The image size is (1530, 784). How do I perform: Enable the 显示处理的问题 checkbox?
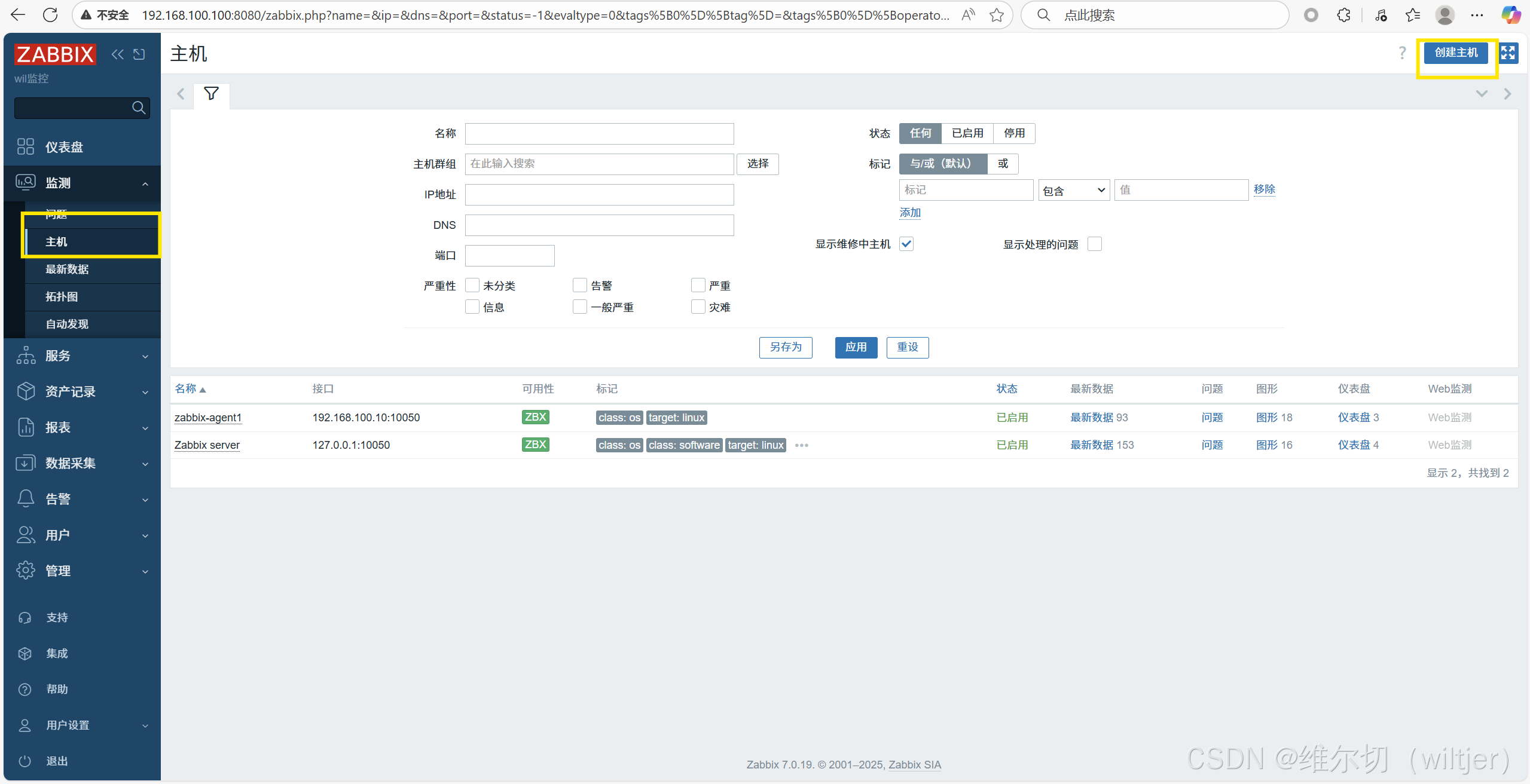[1095, 244]
